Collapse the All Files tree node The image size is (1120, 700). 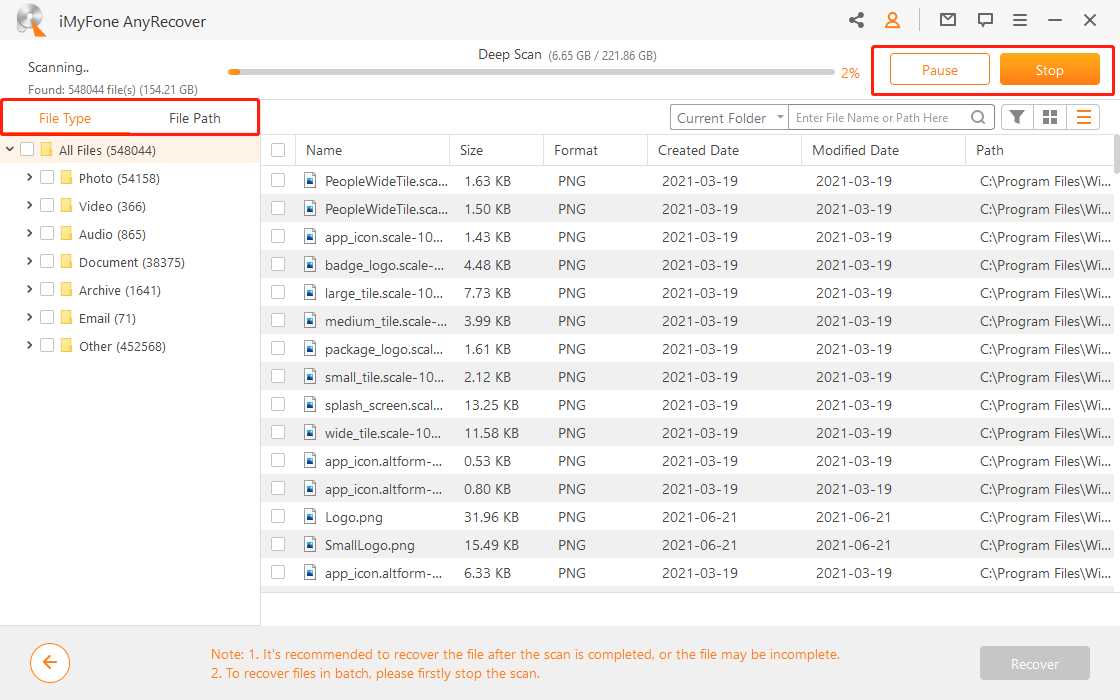10,149
